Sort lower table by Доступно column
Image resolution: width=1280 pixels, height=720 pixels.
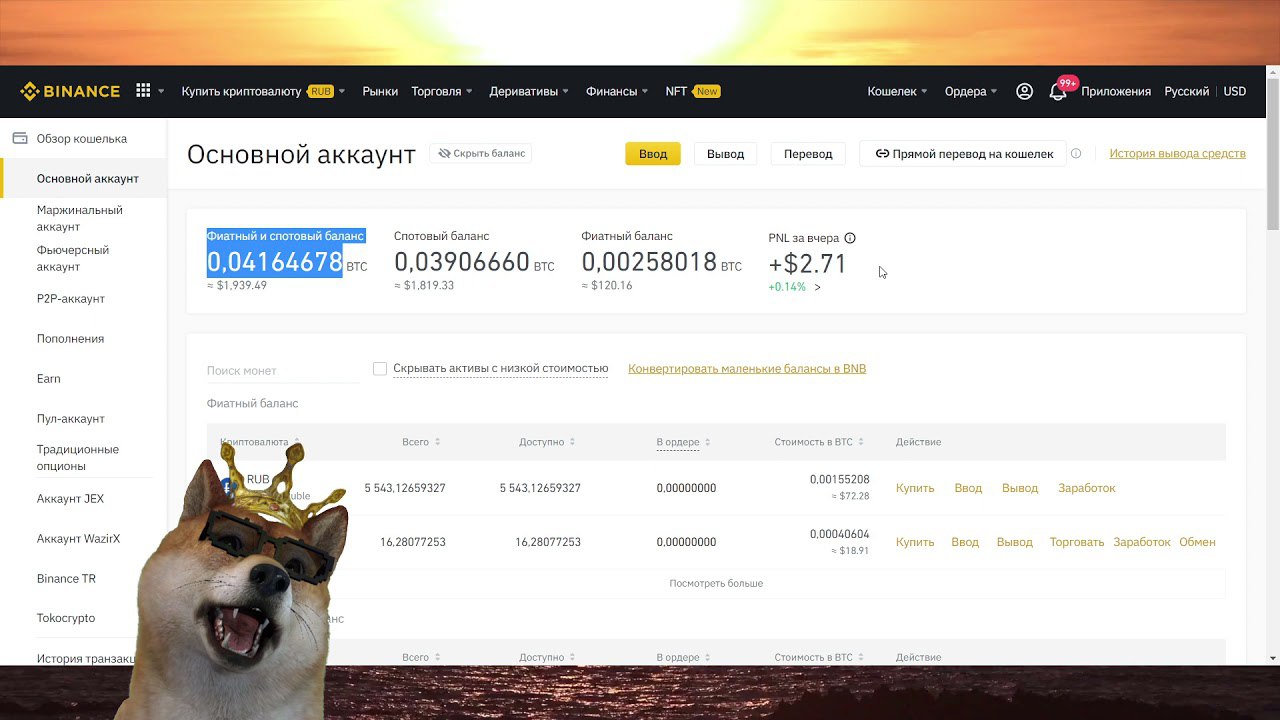tap(572, 658)
